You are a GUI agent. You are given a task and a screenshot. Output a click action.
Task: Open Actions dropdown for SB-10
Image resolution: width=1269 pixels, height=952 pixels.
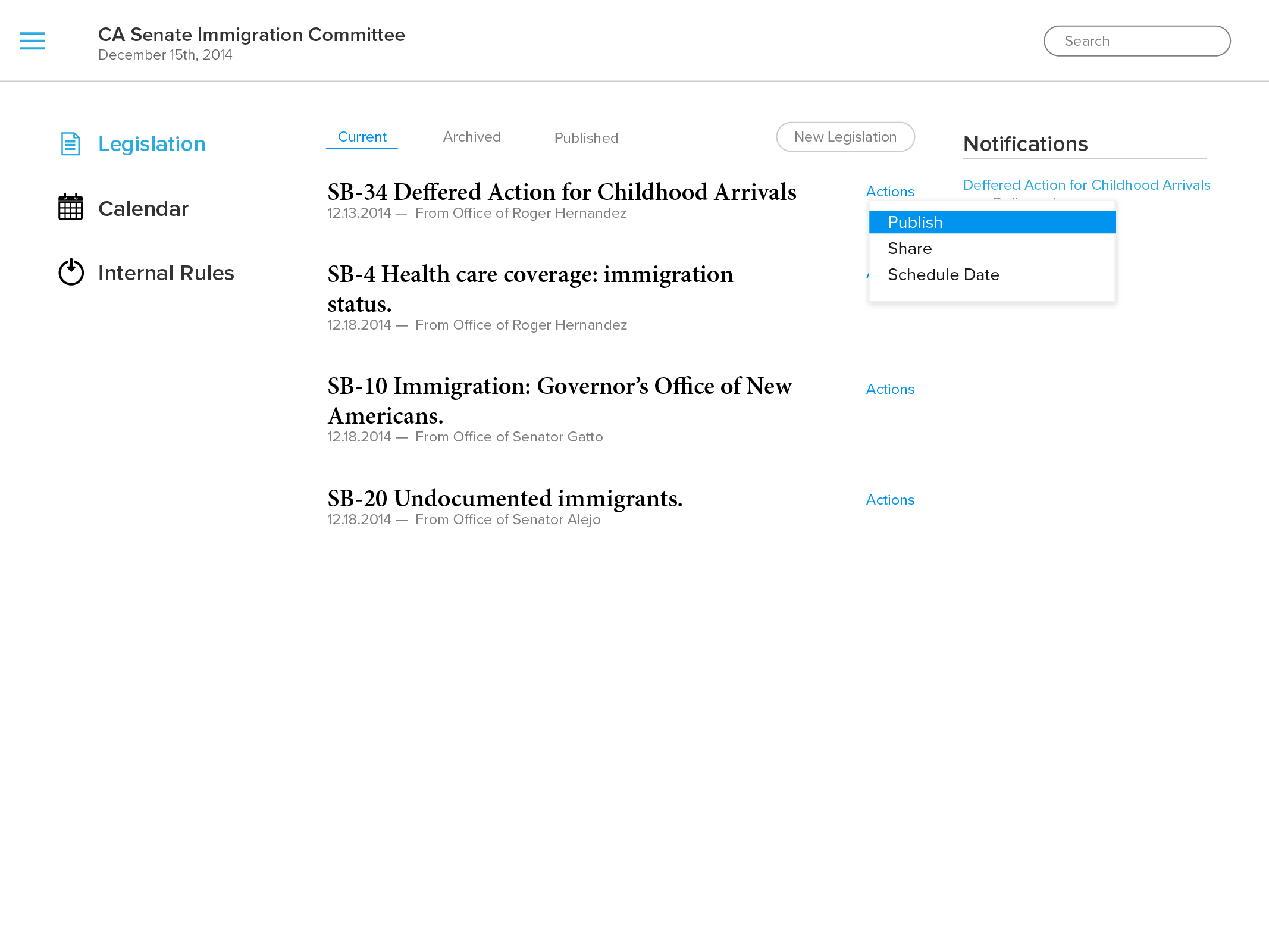coord(890,389)
